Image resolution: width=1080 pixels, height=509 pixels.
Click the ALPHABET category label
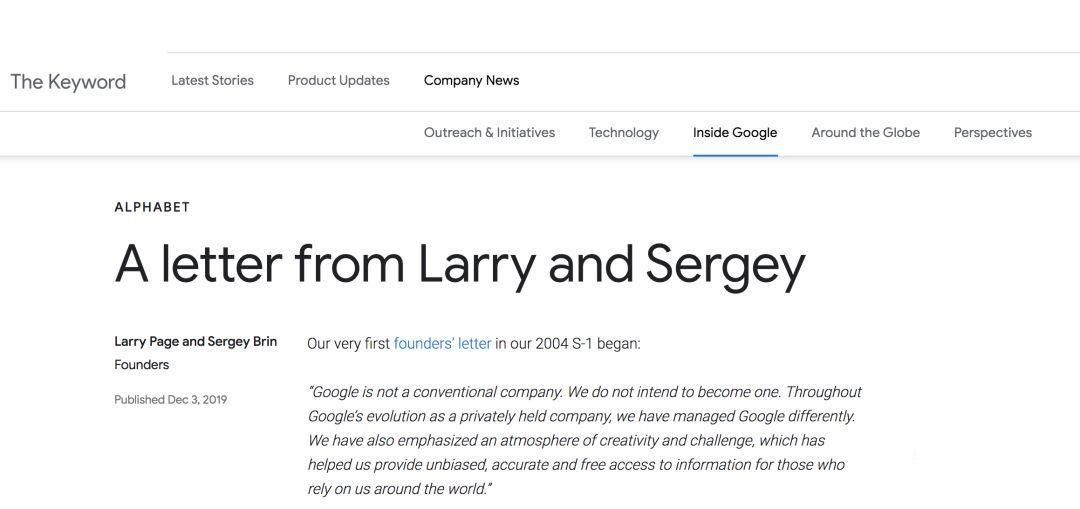click(x=152, y=207)
